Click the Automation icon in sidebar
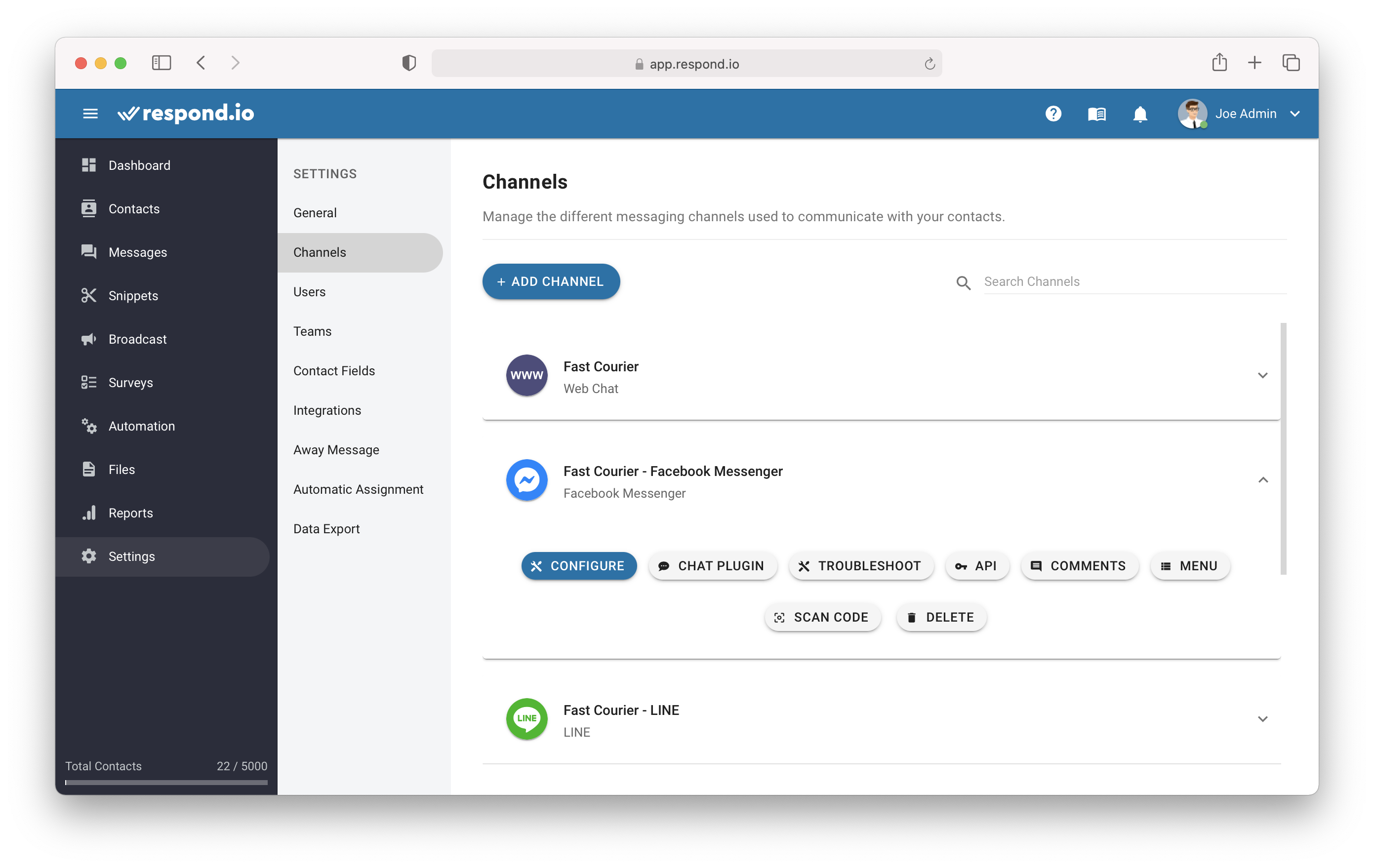1374x868 pixels. pos(88,426)
